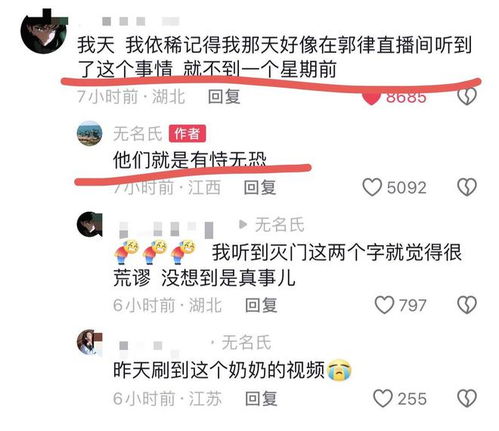Like the Jiangsu reply with 255 likes
499x431 pixels.
coord(383,399)
